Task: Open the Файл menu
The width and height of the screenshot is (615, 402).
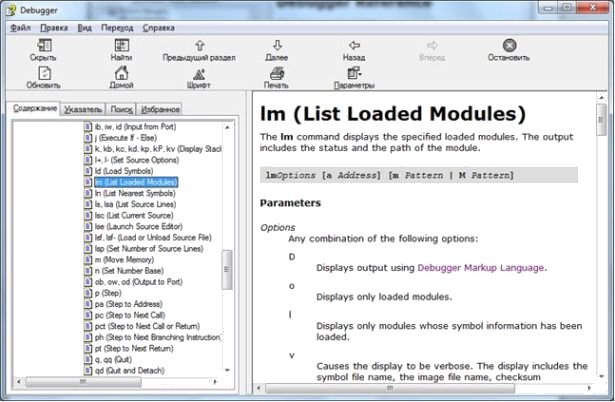Action: 20,27
